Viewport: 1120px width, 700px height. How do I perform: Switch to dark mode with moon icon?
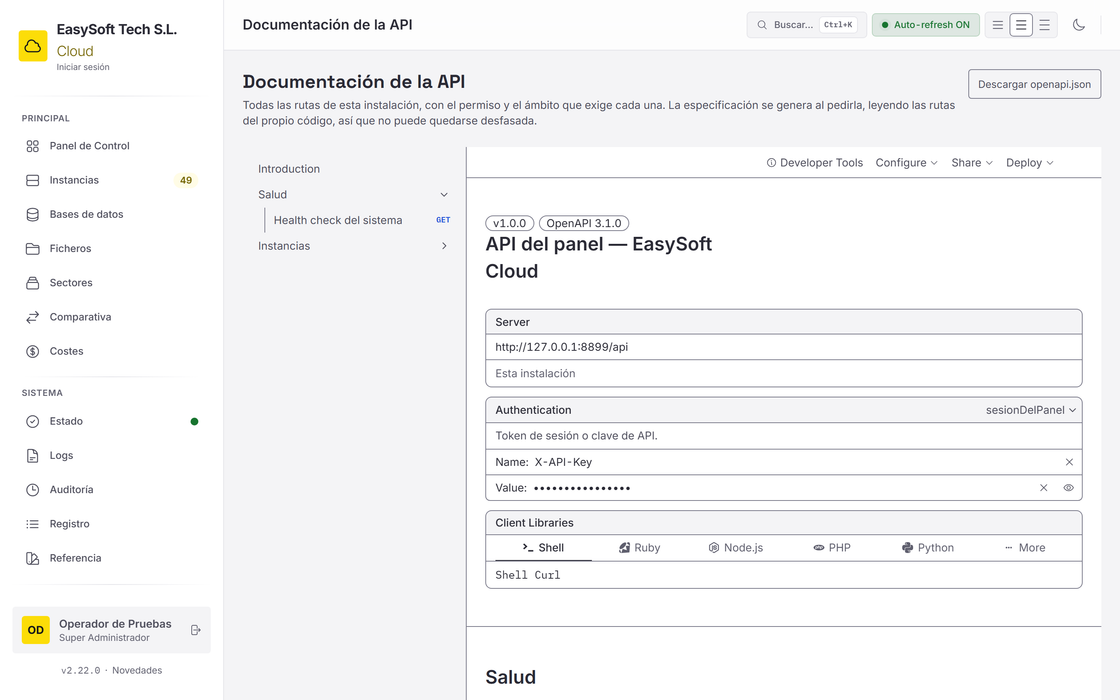tap(1079, 25)
